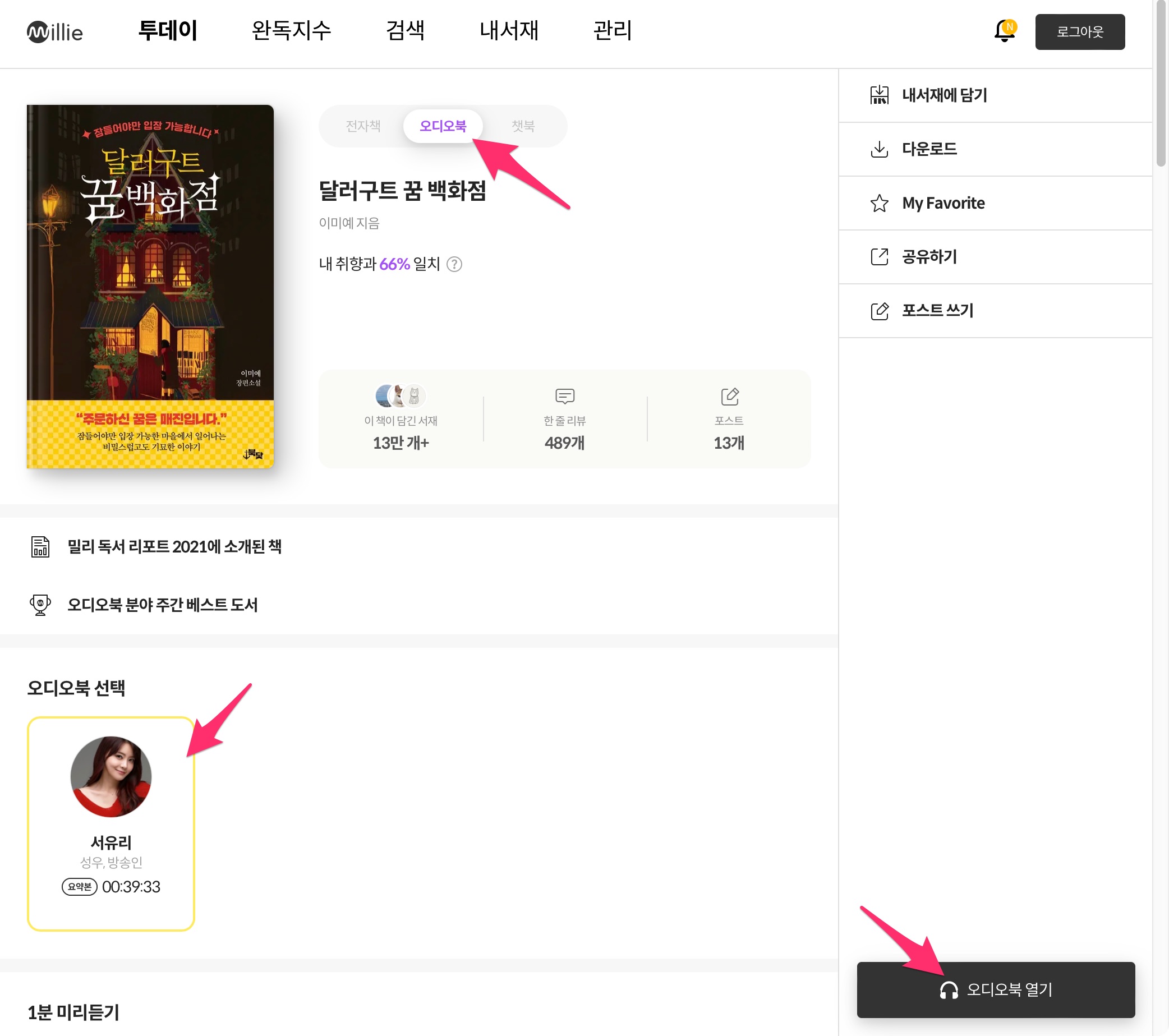Select narrator 서유리 audiobook card
1169x1036 pixels.
click(111, 823)
